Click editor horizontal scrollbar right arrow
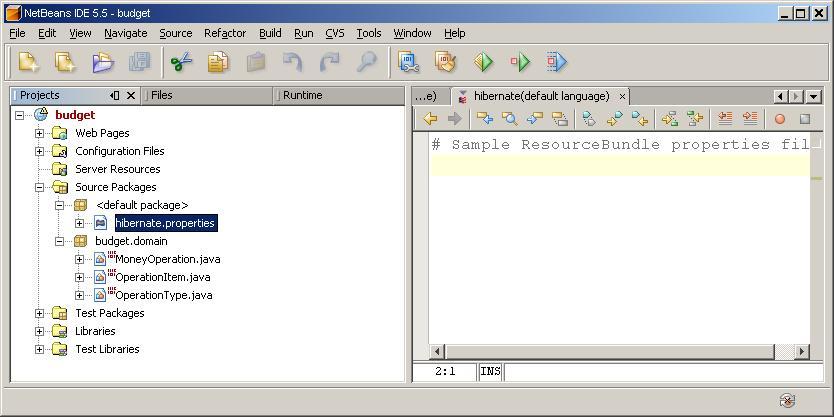The height and width of the screenshot is (417, 834). pos(802,352)
